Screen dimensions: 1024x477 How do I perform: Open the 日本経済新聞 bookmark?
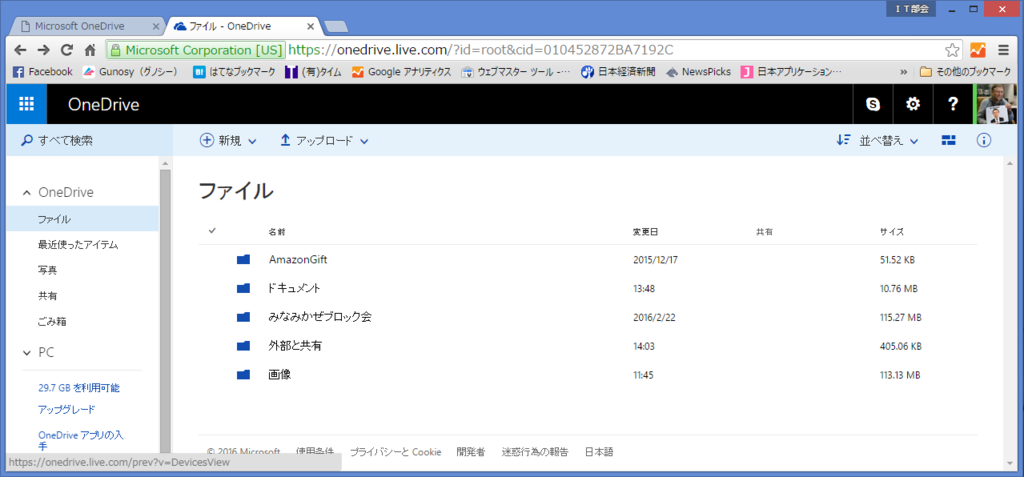(x=618, y=72)
